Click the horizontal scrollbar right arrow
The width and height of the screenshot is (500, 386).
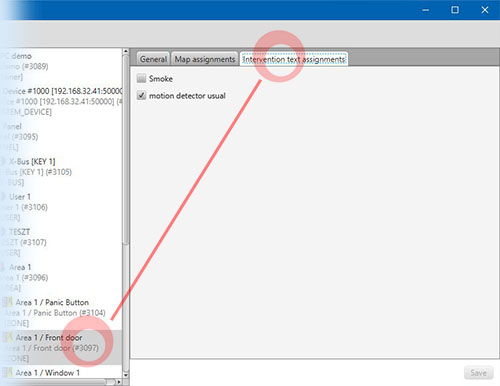click(x=119, y=382)
